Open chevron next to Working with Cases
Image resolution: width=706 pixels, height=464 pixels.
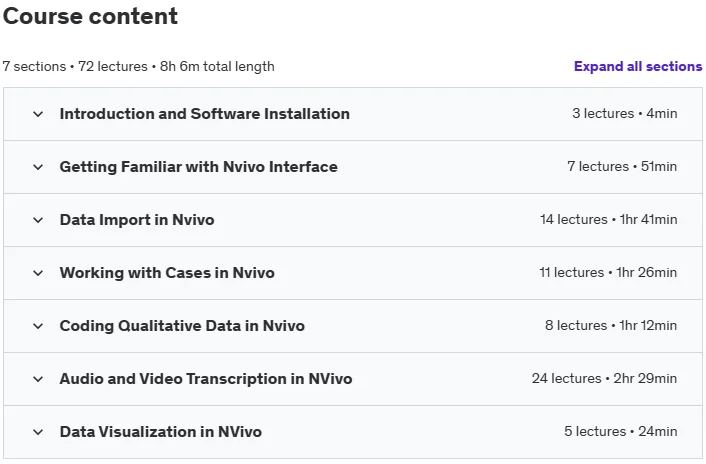coord(38,273)
